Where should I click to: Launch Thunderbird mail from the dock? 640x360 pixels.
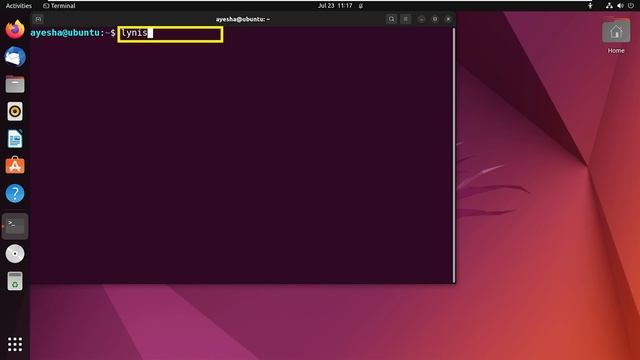[x=15, y=56]
